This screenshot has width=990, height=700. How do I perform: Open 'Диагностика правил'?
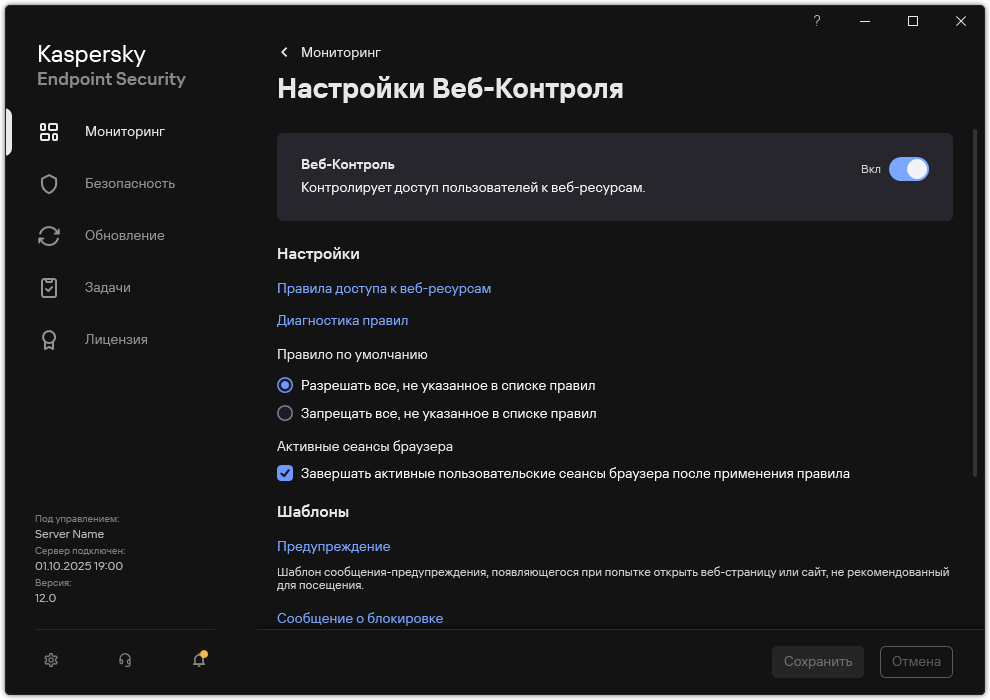pyautogui.click(x=342, y=320)
